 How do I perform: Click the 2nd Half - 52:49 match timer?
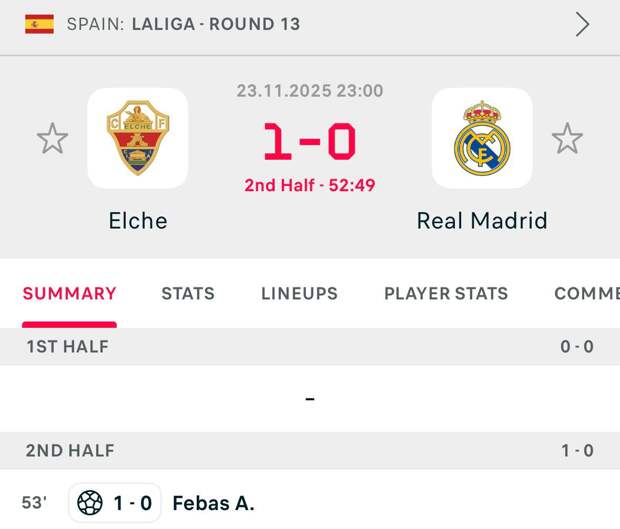310,185
